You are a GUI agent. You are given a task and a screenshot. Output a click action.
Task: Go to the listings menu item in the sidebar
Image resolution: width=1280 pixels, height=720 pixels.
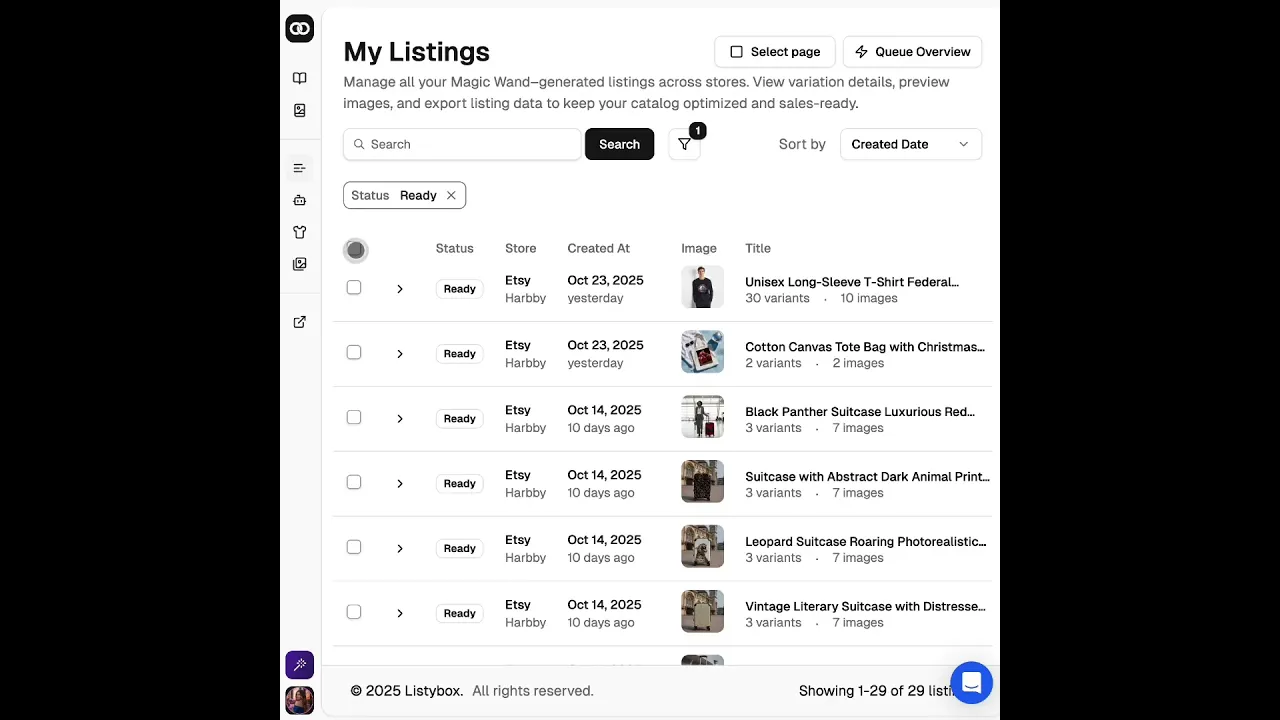tap(299, 168)
